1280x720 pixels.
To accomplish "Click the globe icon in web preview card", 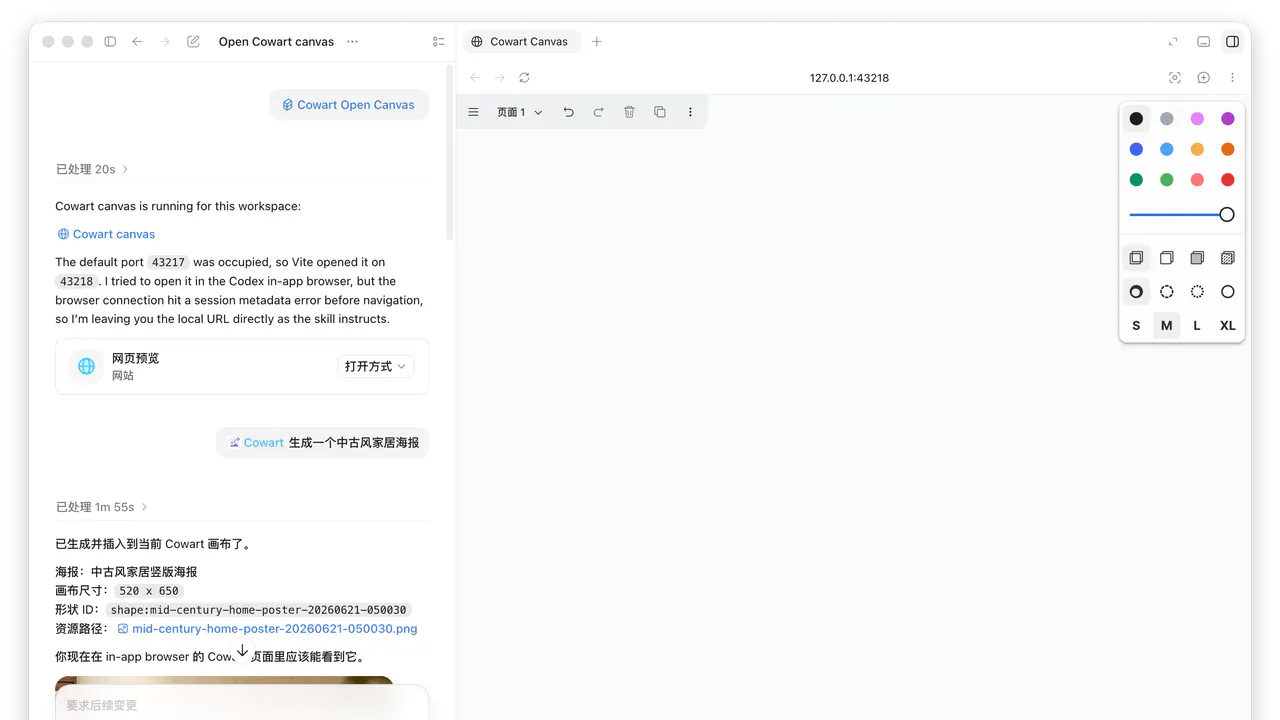I will 87,366.
